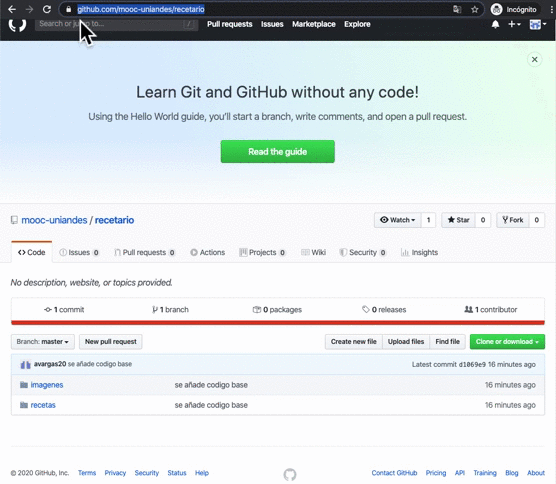Click the Read the guide button

[278, 152]
